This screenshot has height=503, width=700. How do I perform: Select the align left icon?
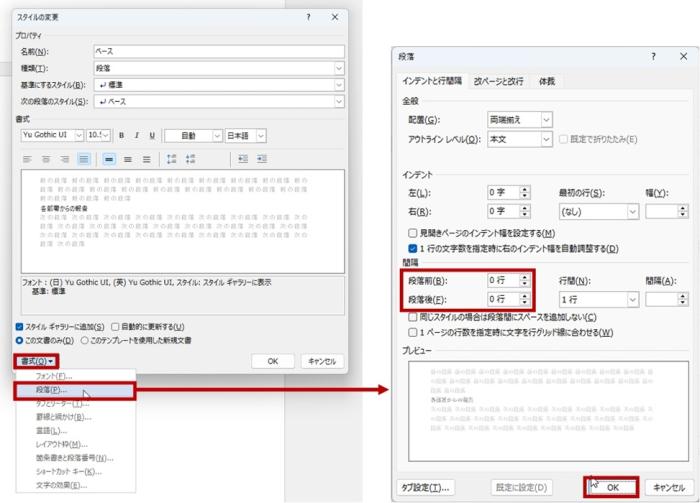28,159
